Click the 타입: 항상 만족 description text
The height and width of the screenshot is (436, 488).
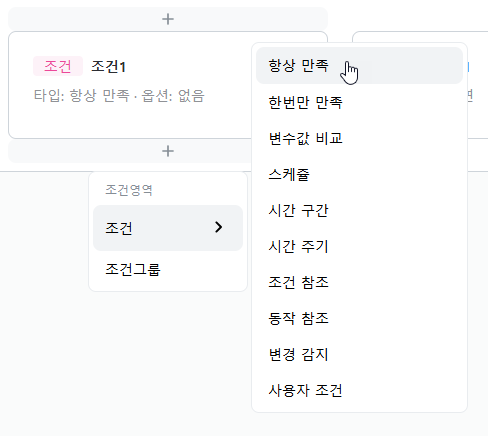tap(82, 96)
